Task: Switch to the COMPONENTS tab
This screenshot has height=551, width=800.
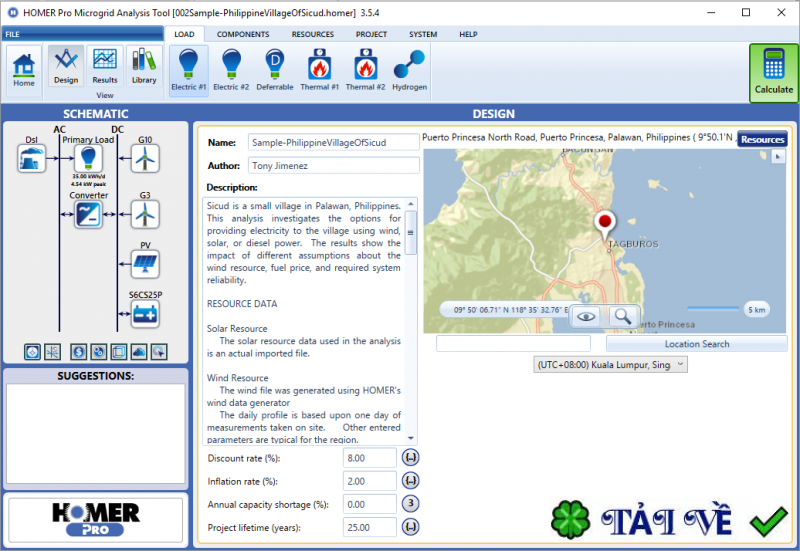Action: point(243,34)
